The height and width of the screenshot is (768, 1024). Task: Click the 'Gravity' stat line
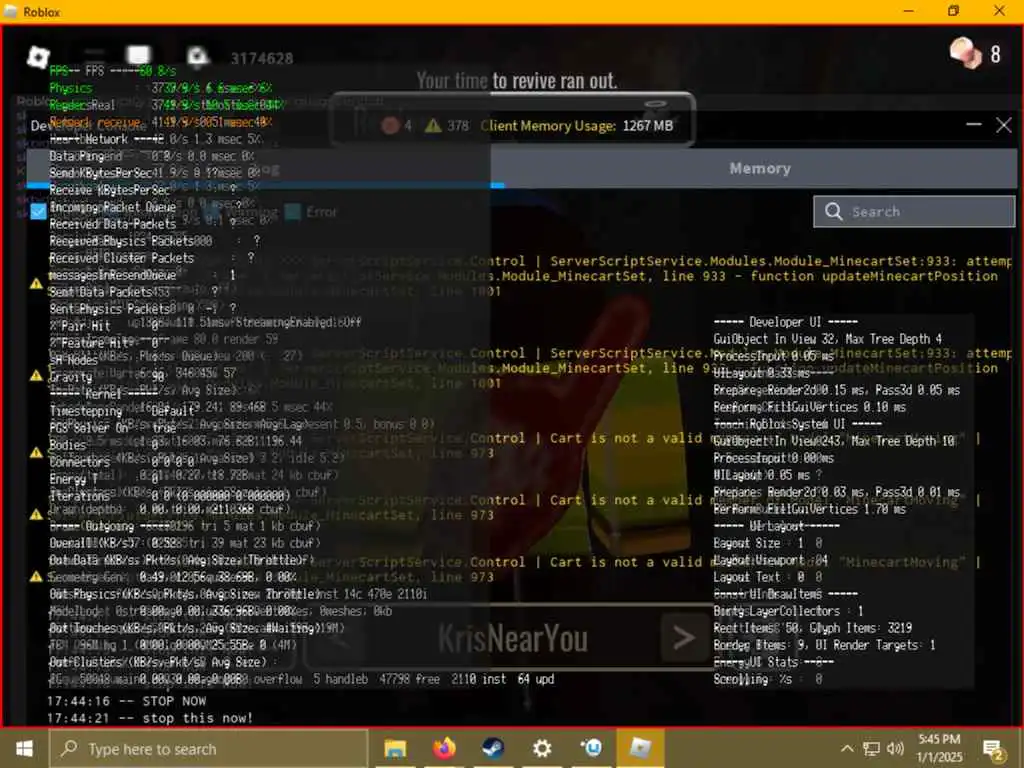click(106, 377)
